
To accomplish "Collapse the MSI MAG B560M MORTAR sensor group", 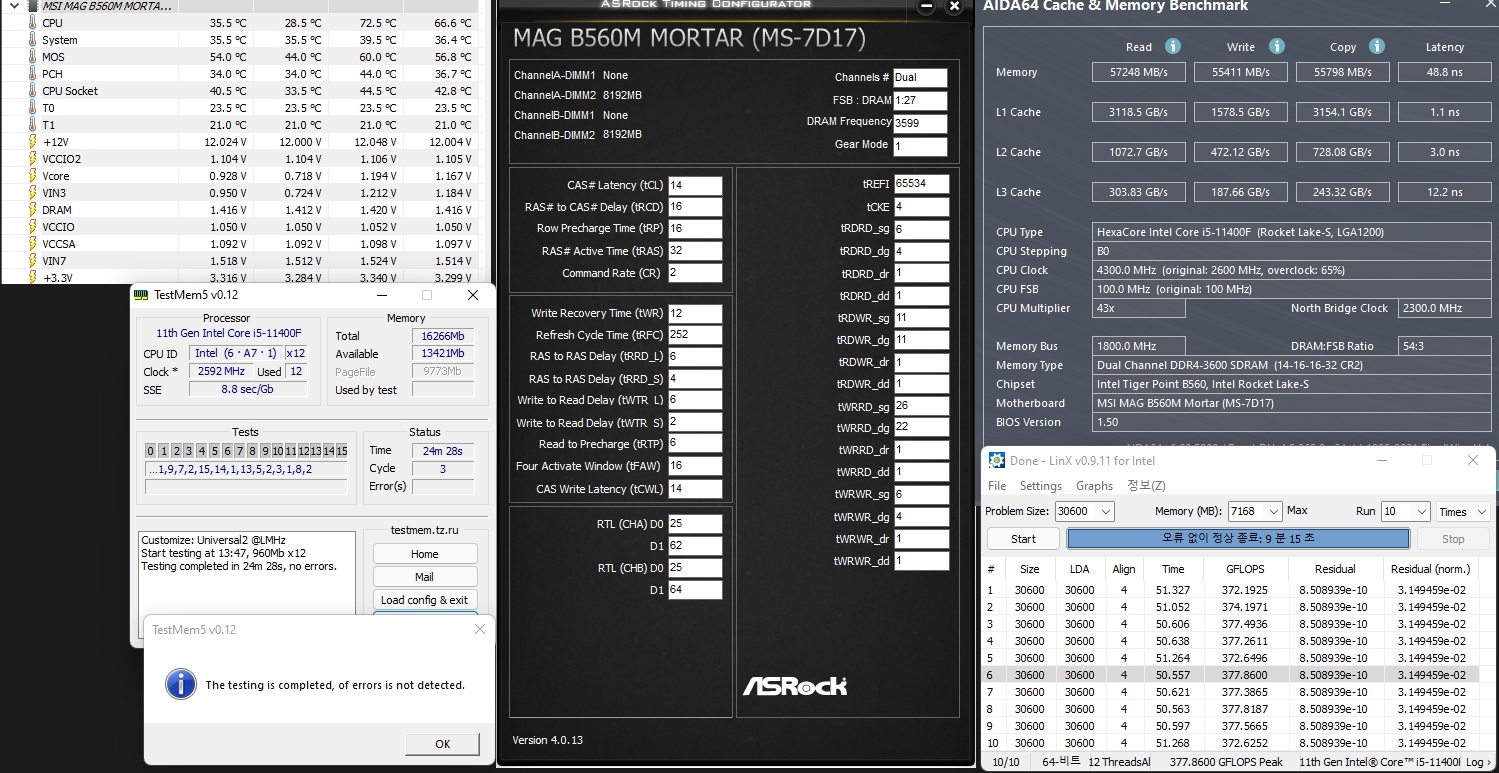I will click(x=13, y=6).
